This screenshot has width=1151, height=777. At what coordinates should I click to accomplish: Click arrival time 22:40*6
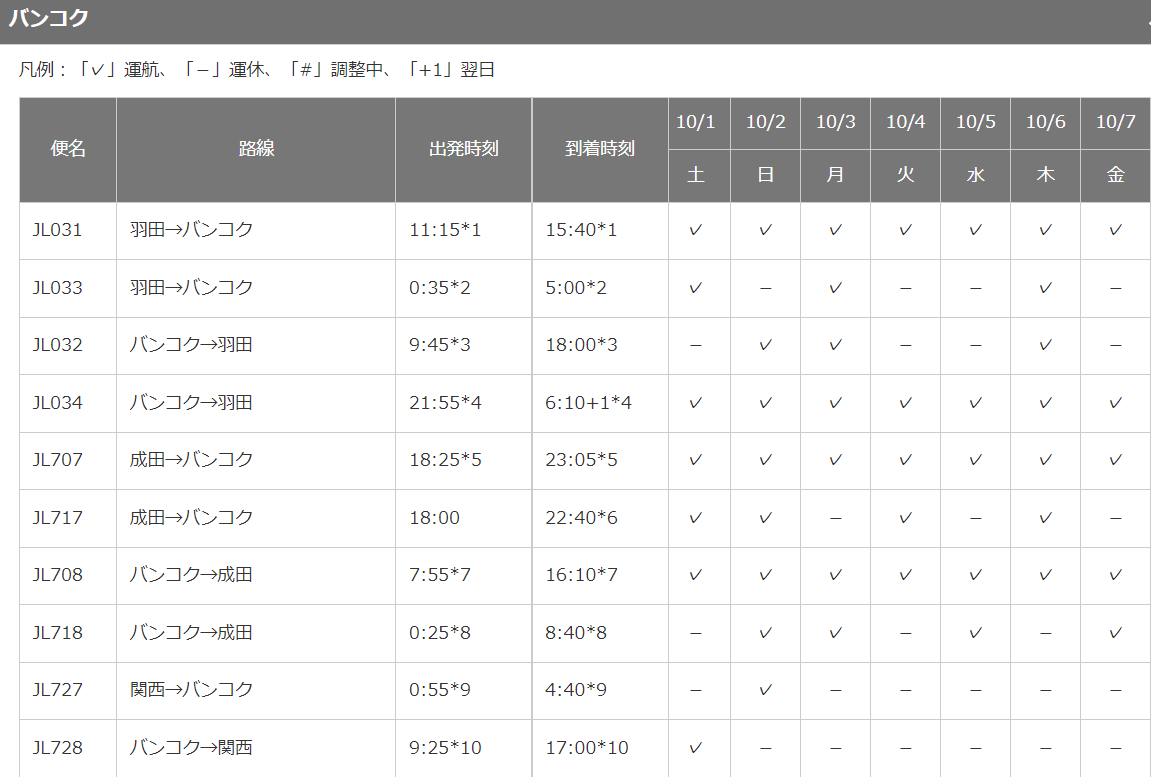point(581,518)
